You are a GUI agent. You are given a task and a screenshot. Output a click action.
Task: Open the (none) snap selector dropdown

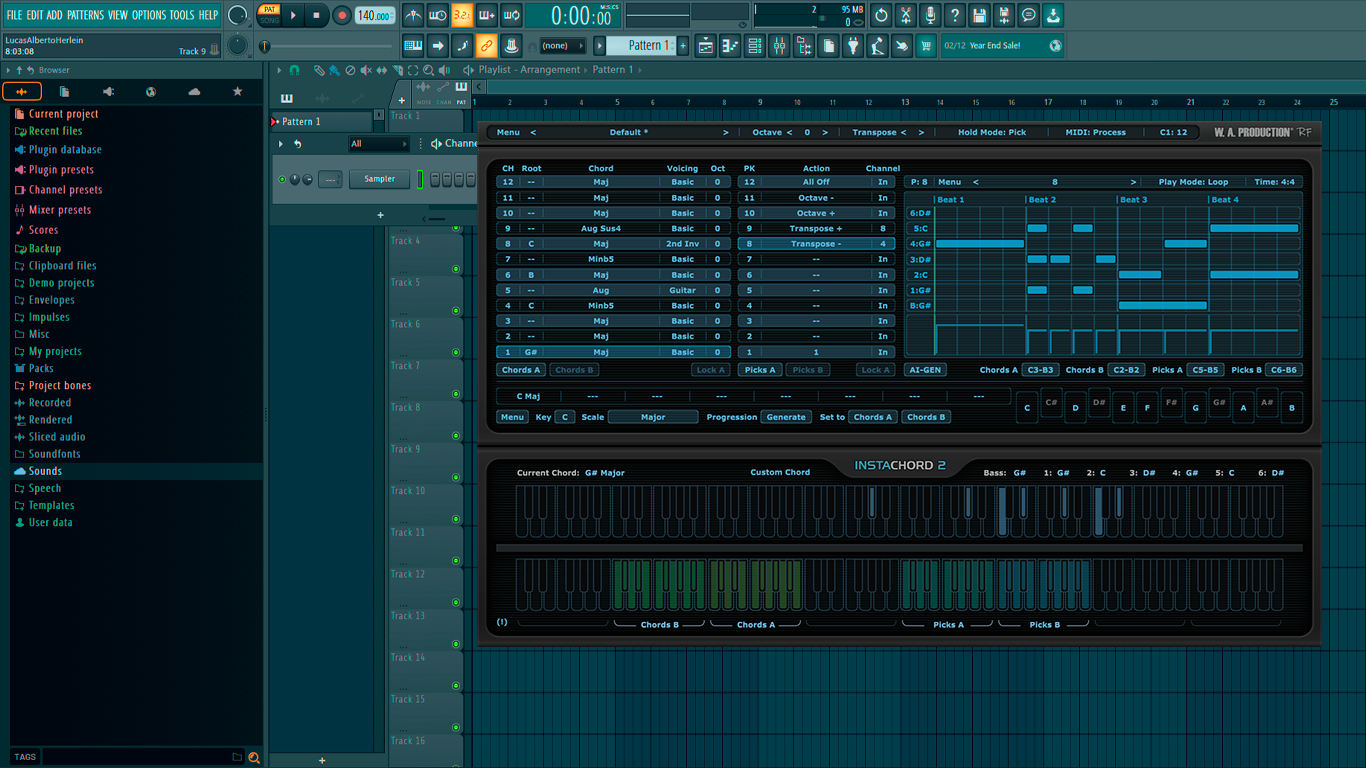pos(563,46)
